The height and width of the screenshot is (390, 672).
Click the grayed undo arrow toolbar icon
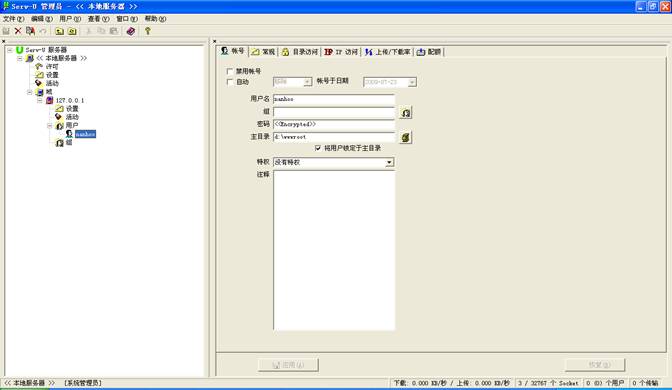(x=43, y=31)
